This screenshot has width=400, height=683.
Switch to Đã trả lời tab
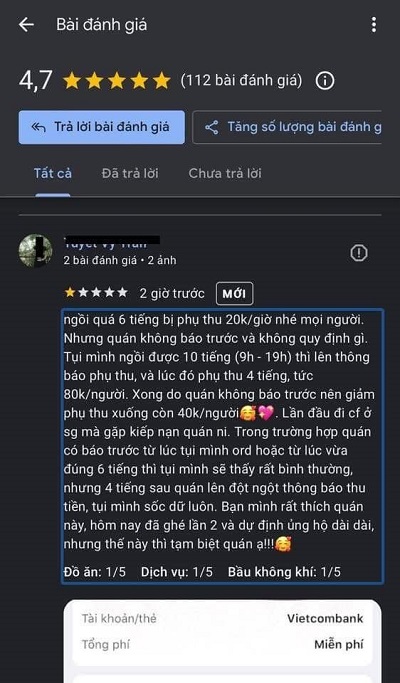click(x=130, y=173)
